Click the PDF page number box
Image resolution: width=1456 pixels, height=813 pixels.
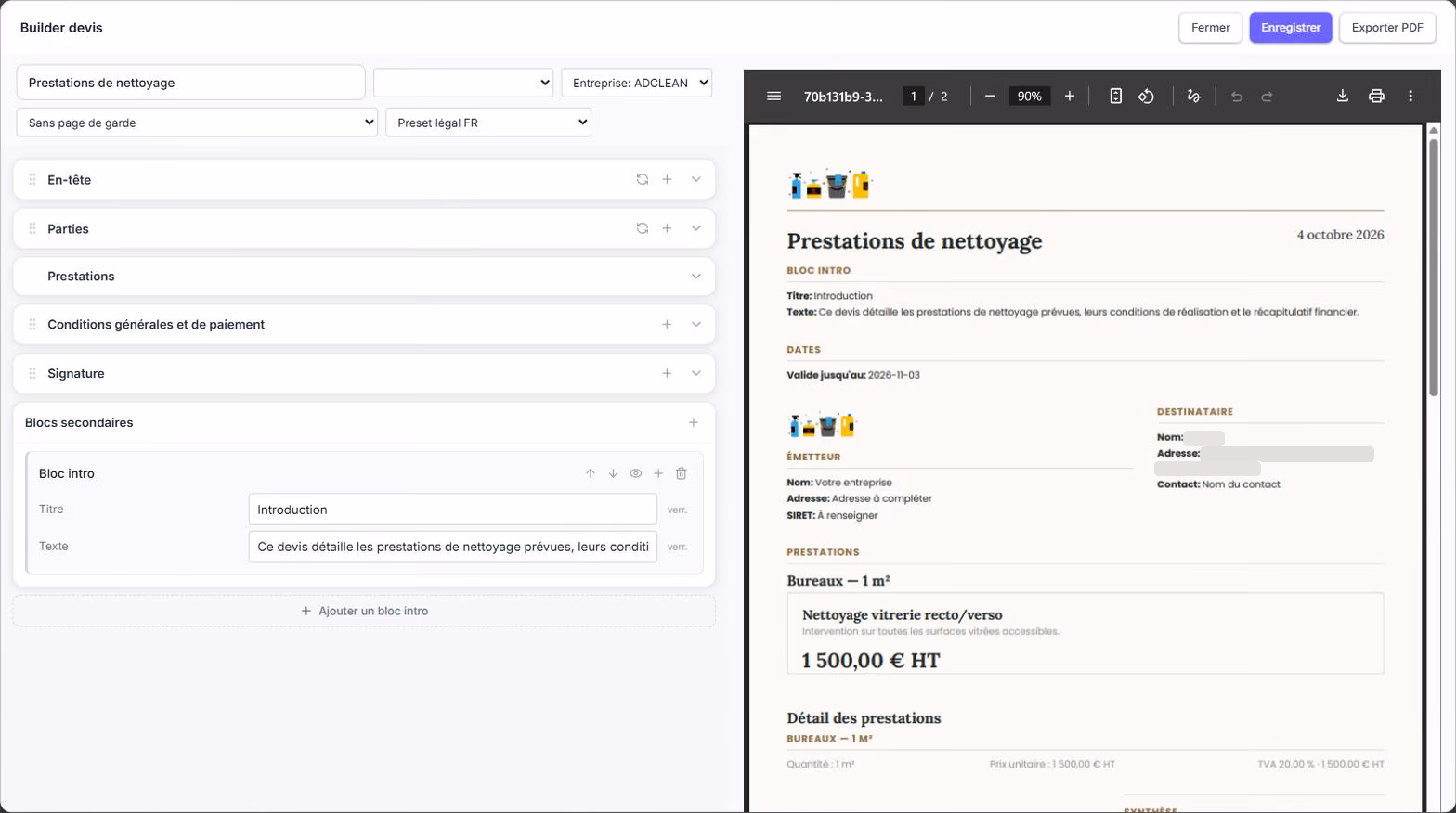pyautogui.click(x=914, y=96)
